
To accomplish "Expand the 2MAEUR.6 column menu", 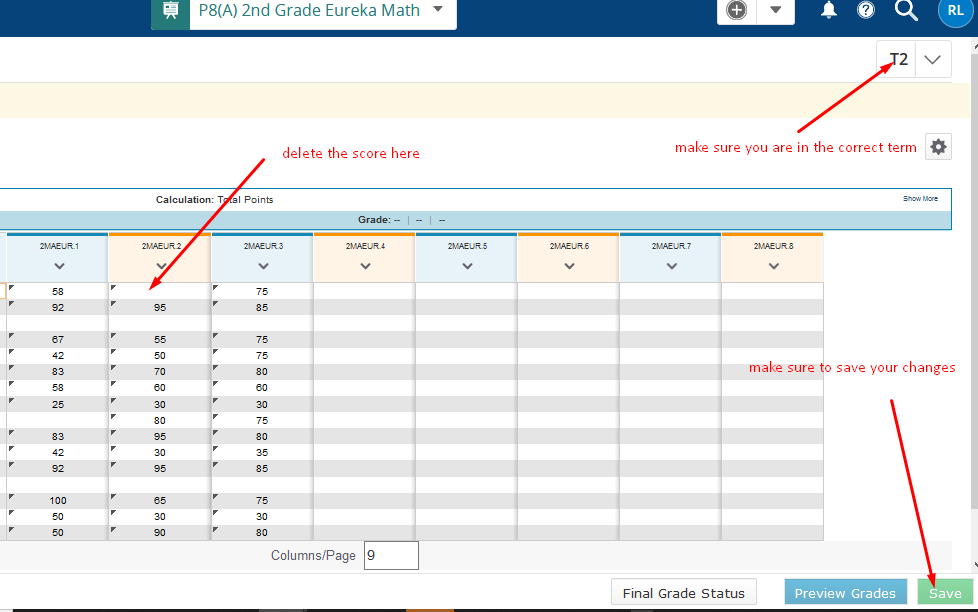I will [569, 266].
